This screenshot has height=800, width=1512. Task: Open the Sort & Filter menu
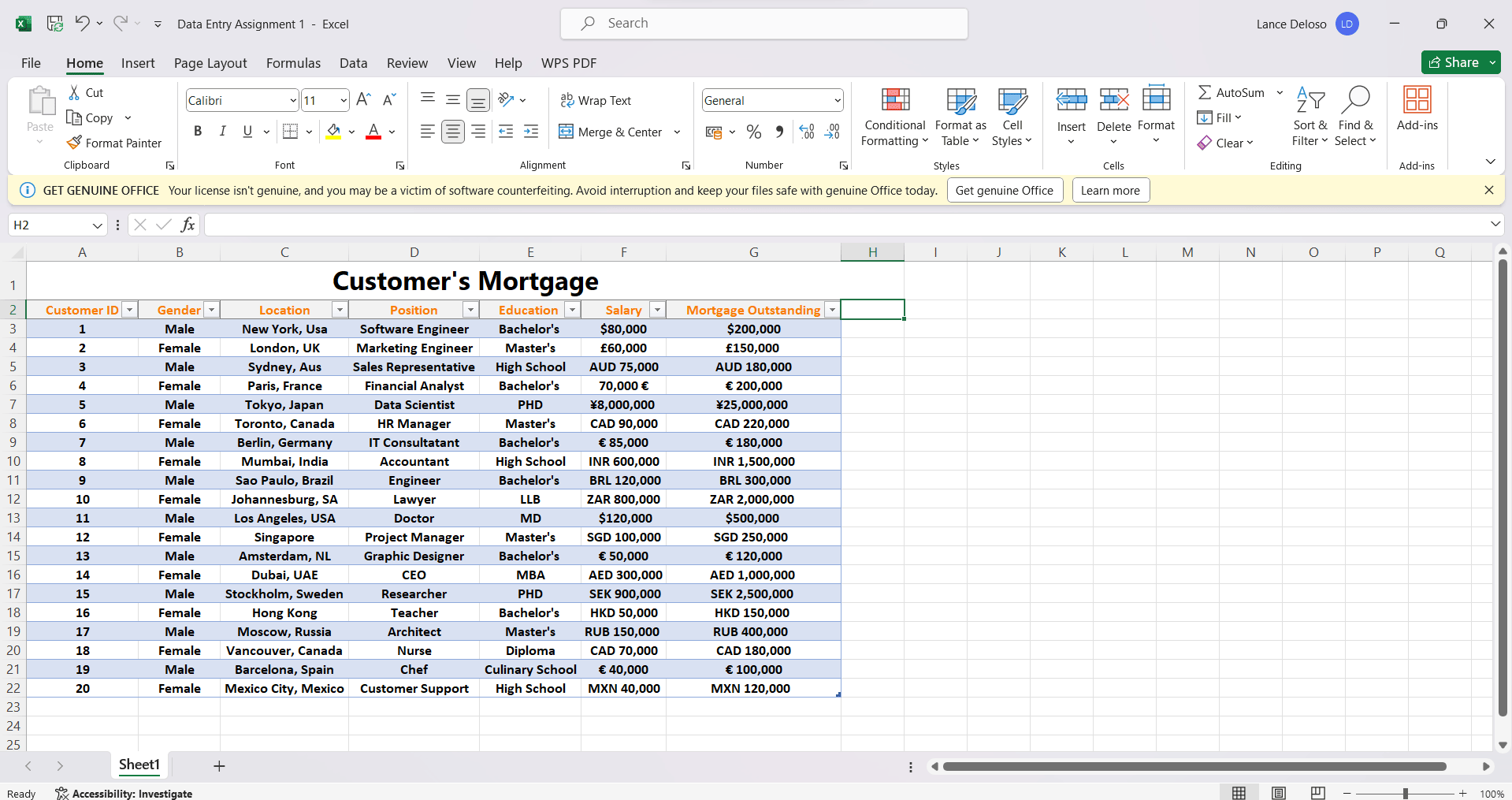pyautogui.click(x=1310, y=117)
